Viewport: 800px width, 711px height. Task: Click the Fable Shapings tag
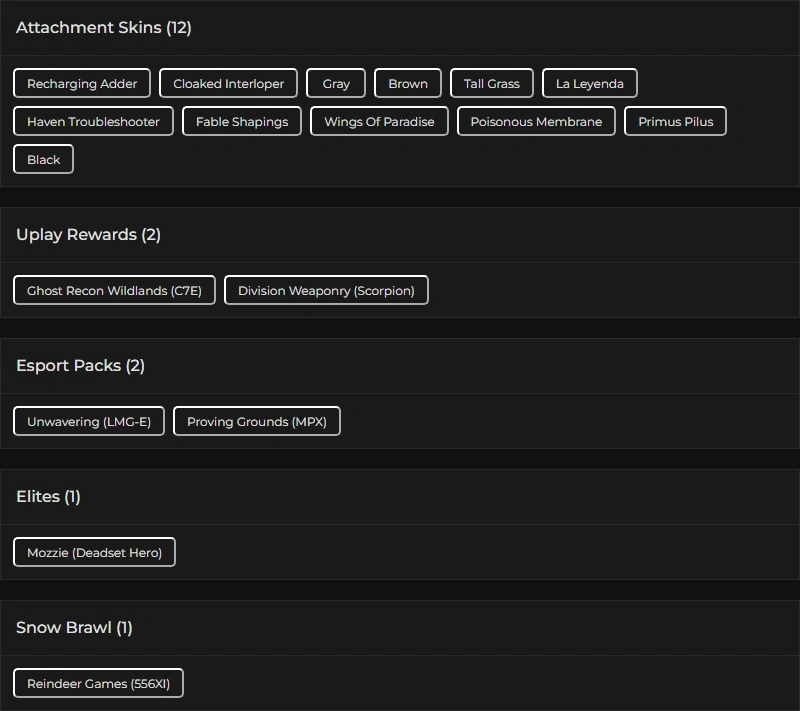pyautogui.click(x=242, y=122)
